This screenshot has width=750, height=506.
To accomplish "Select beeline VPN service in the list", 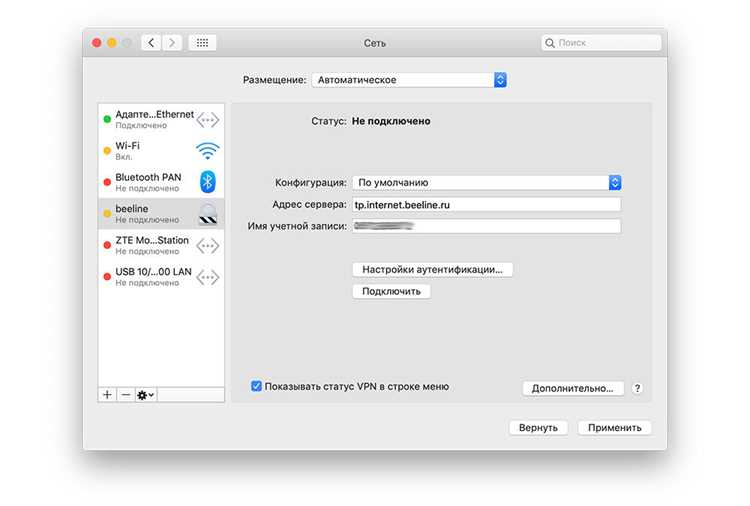I will coord(161,214).
